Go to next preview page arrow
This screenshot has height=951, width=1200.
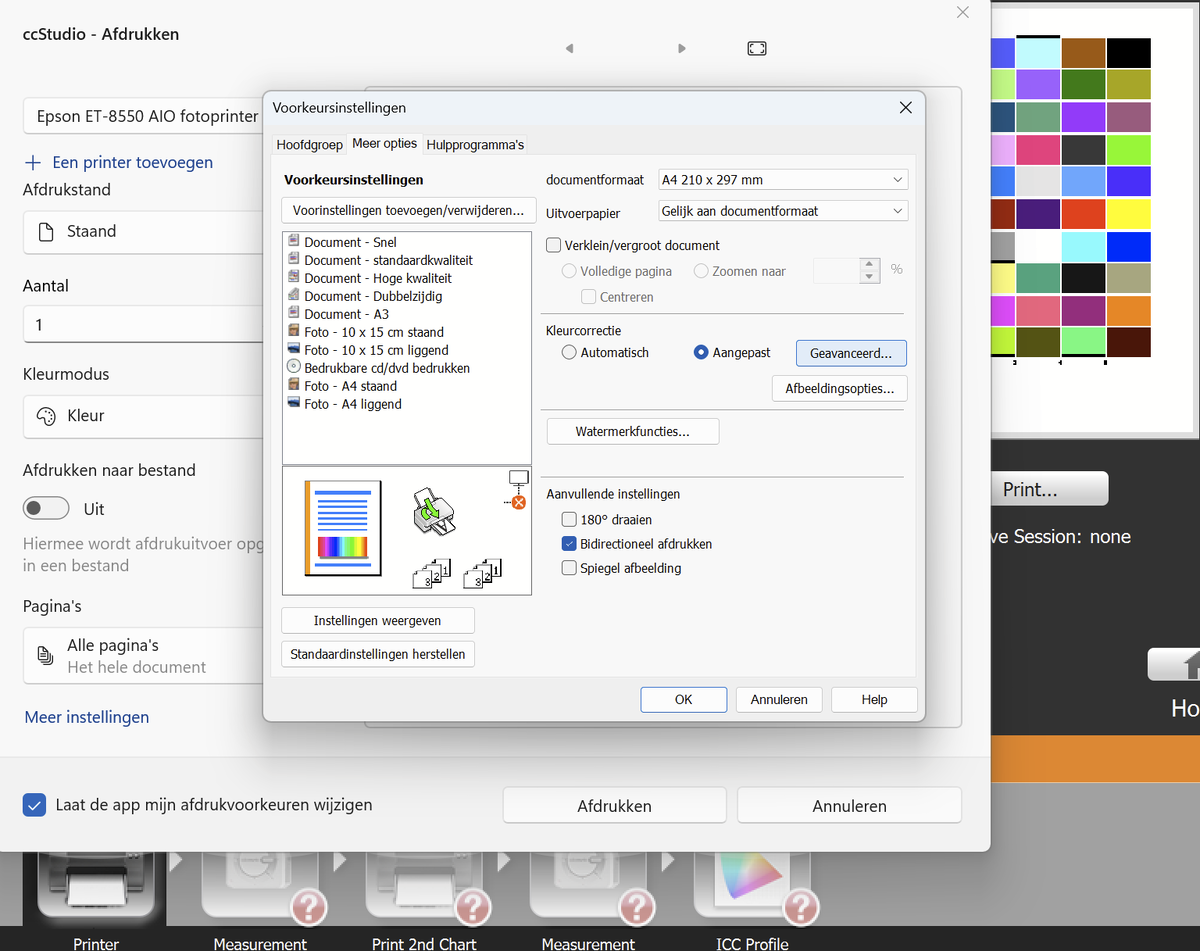click(x=682, y=48)
